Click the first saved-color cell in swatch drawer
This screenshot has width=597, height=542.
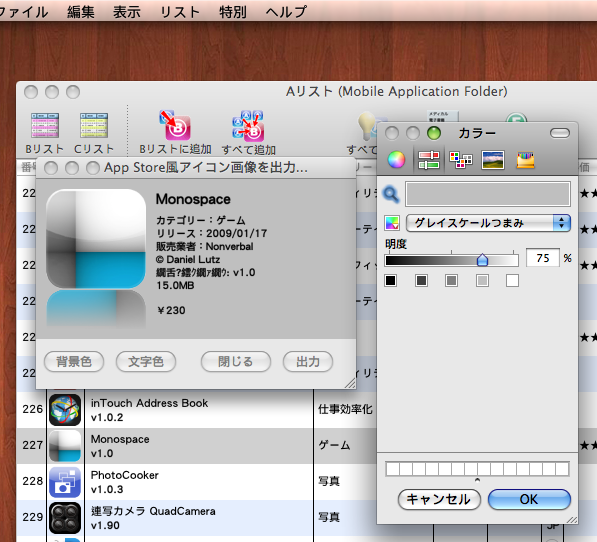[393, 469]
